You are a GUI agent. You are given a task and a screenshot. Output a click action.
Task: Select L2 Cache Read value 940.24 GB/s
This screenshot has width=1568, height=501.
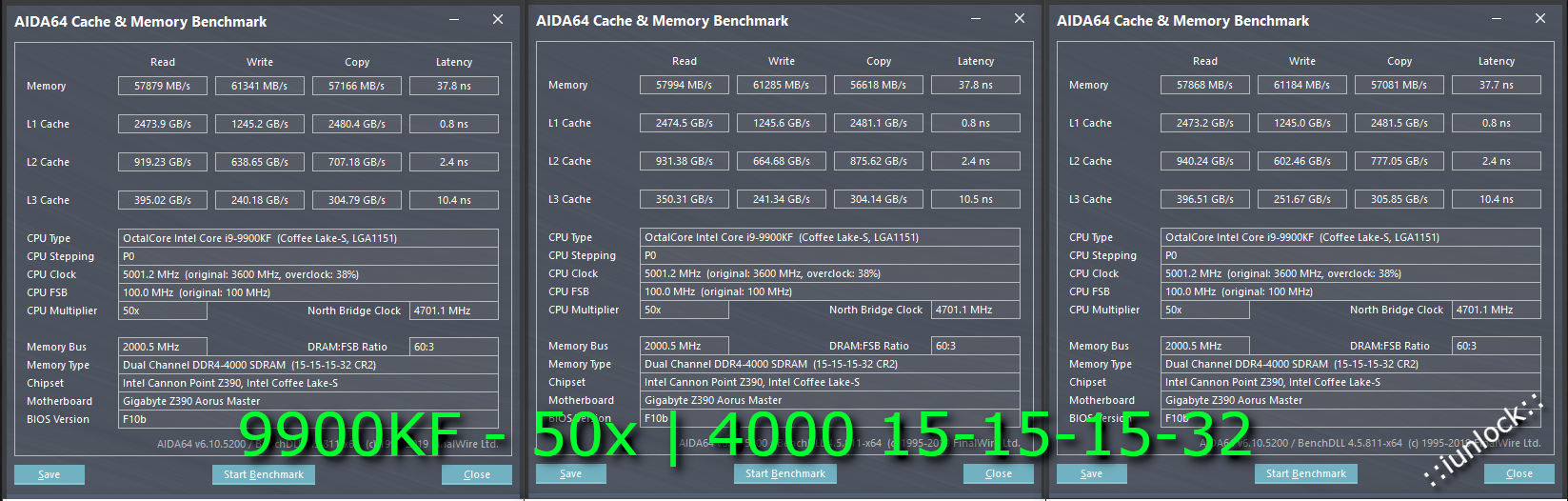1205,161
